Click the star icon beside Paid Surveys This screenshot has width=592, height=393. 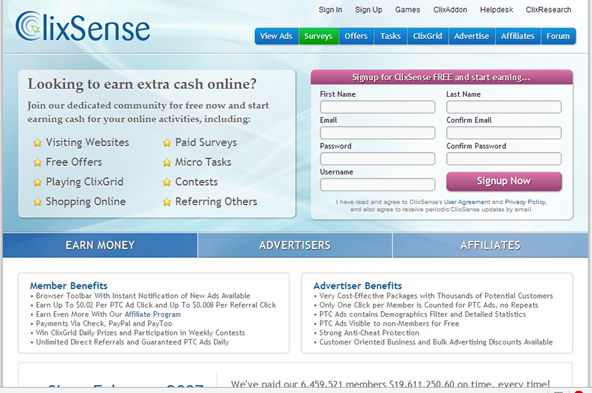167,143
